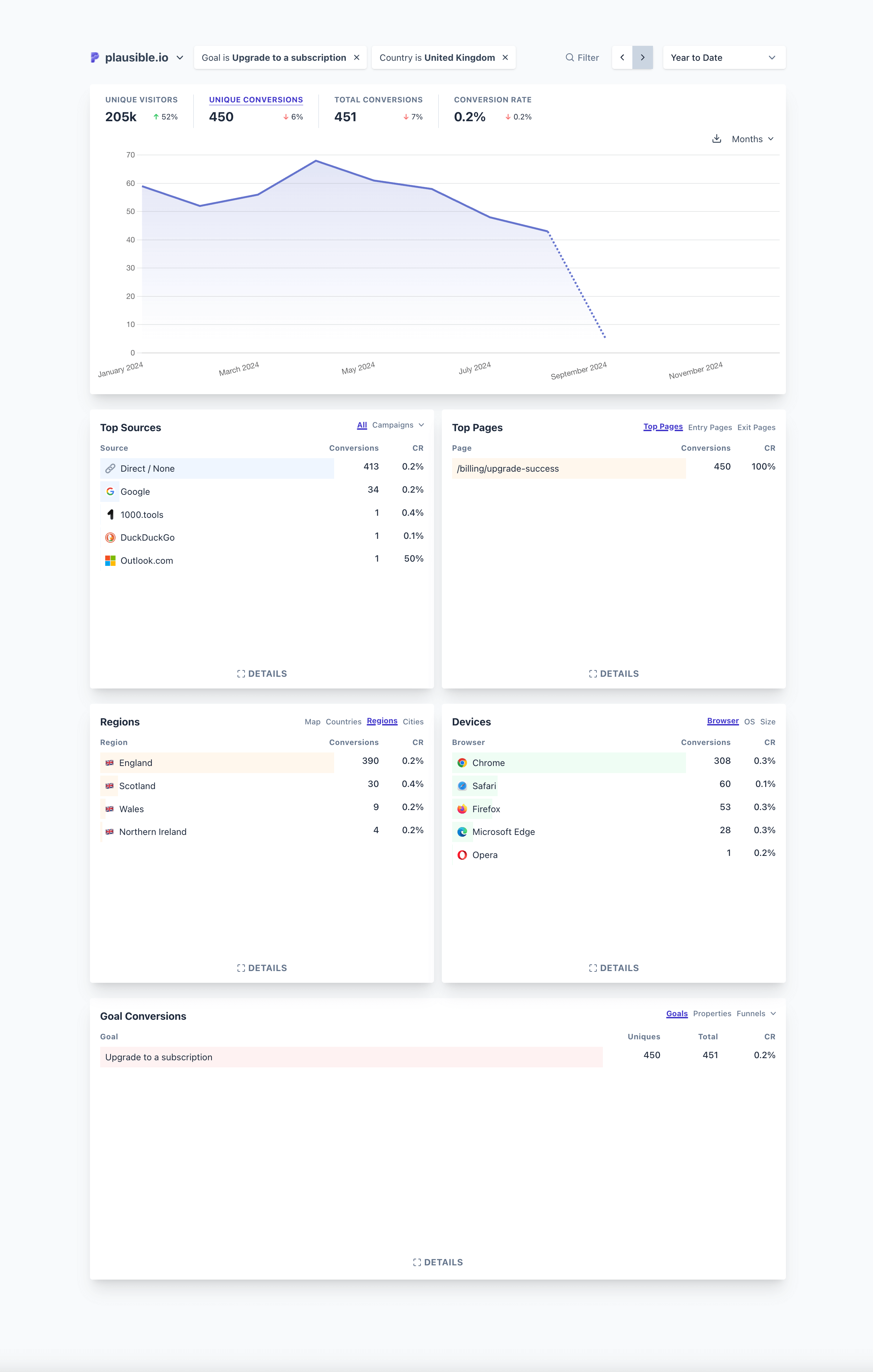Click the DuckDuckGo source icon
Viewport: 873px width, 1372px height.
click(111, 537)
